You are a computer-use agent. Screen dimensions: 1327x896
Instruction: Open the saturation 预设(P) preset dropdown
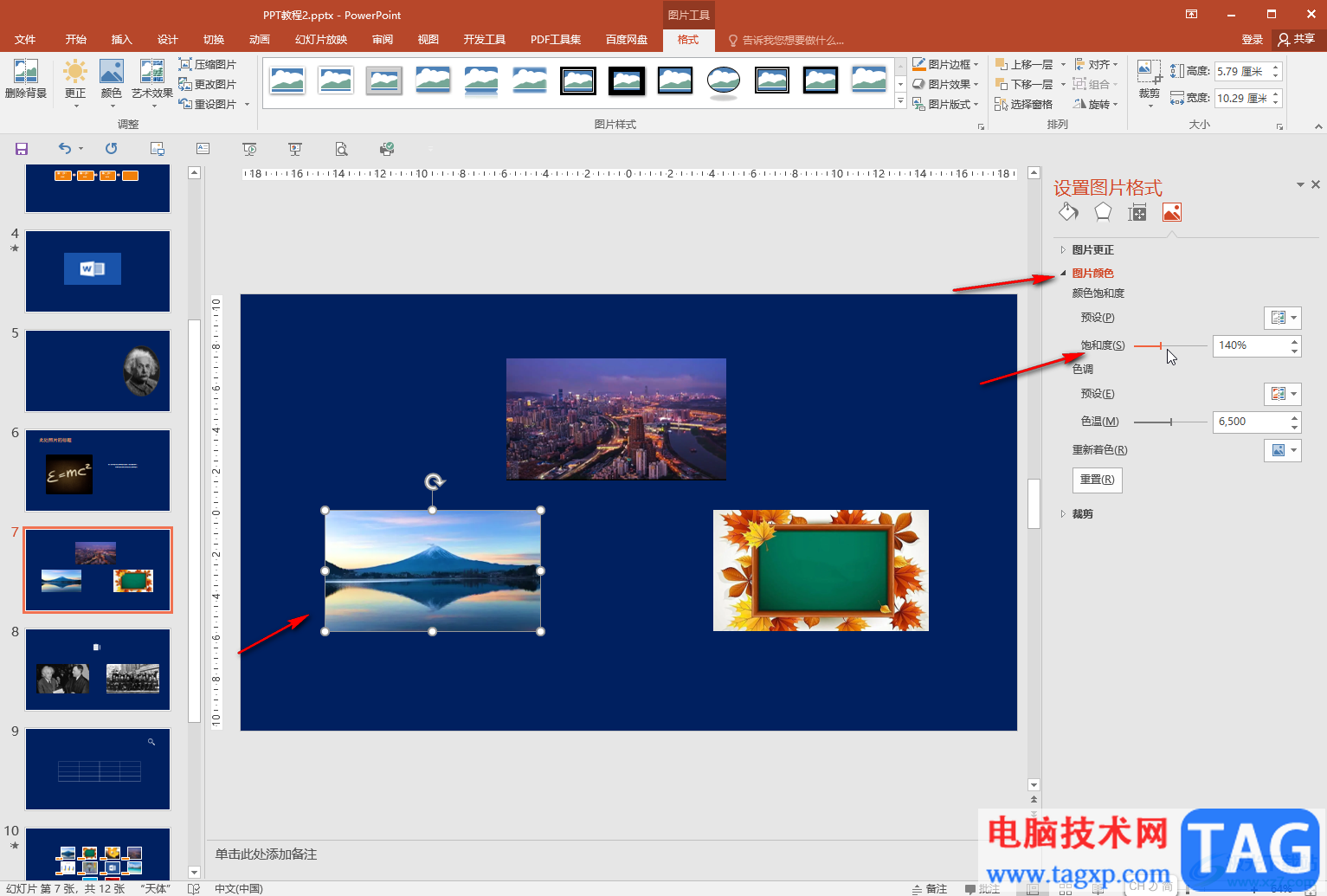click(1282, 318)
